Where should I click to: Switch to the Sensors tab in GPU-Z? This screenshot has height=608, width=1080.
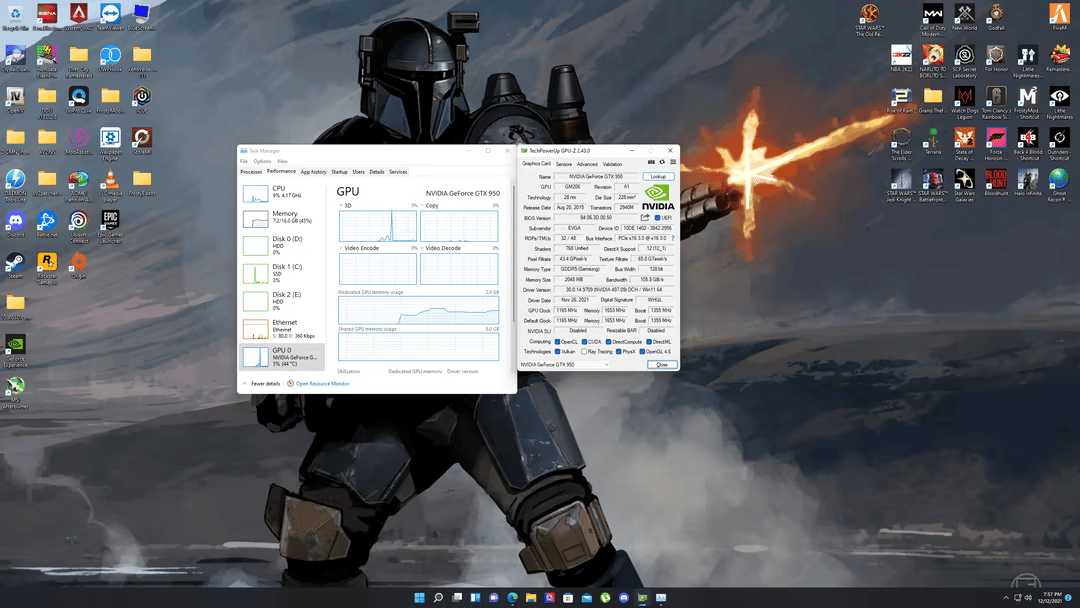563,164
